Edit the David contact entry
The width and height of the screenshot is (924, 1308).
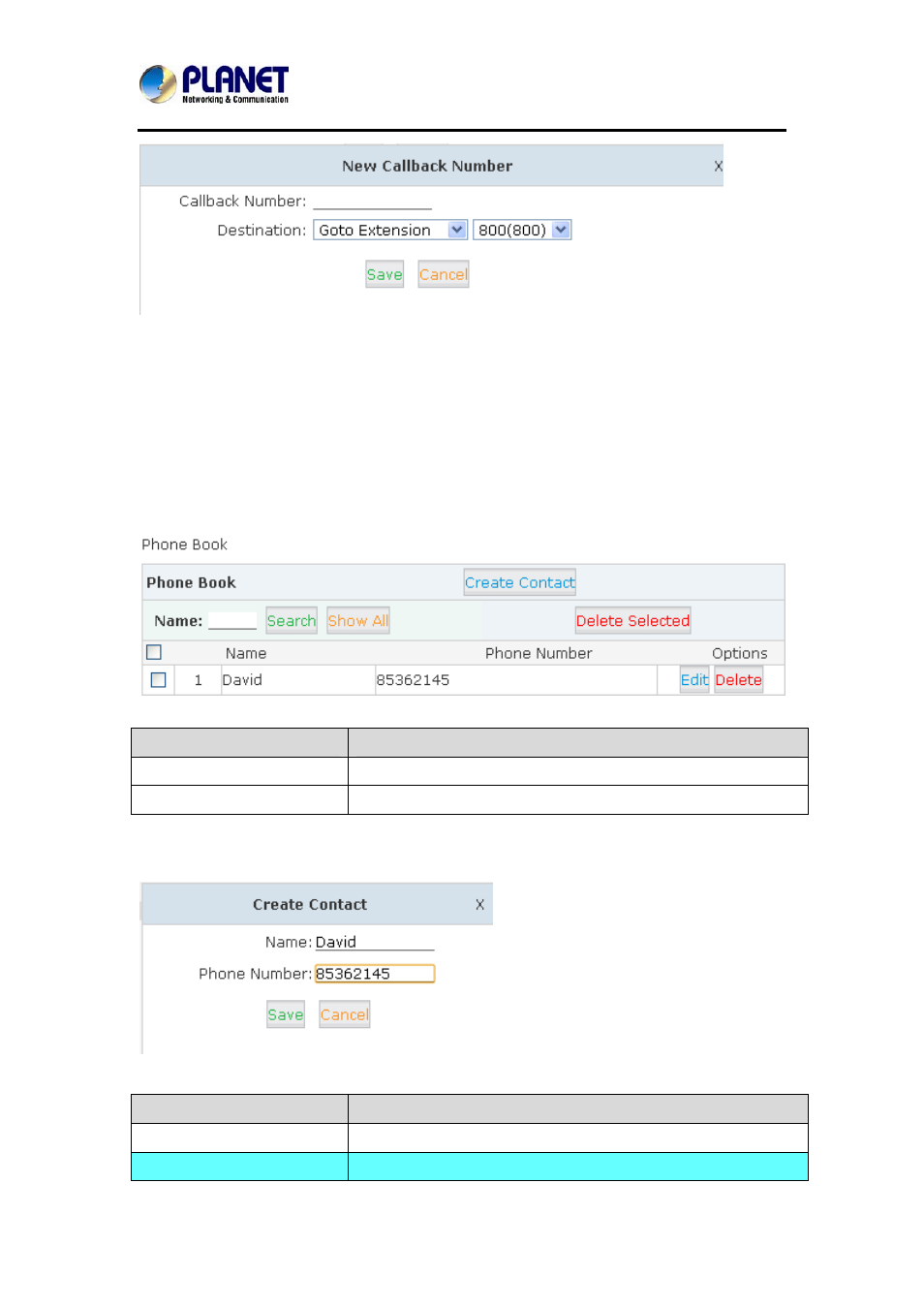[694, 680]
